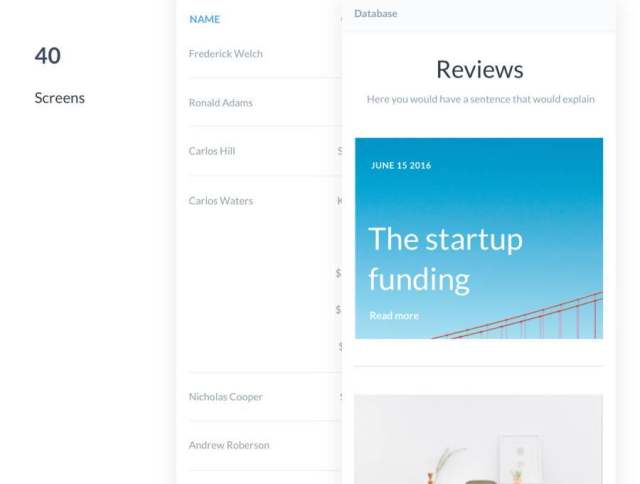The image size is (640, 484).
Task: Click the JUNE 15 2016 date label
Action: click(x=401, y=165)
